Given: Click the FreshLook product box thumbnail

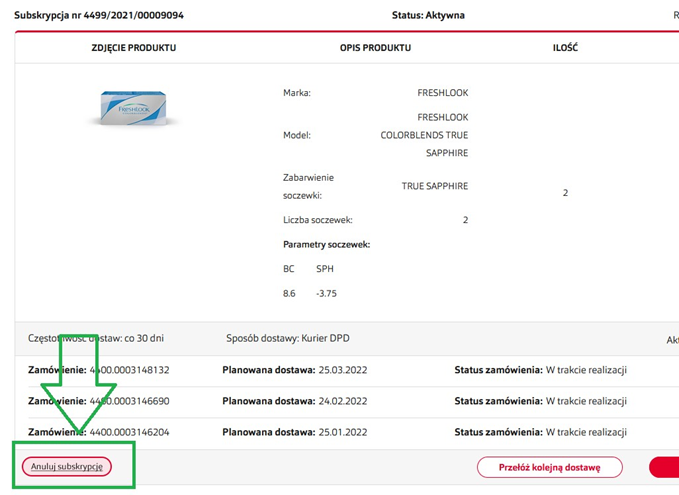Looking at the screenshot, I should point(133,108).
